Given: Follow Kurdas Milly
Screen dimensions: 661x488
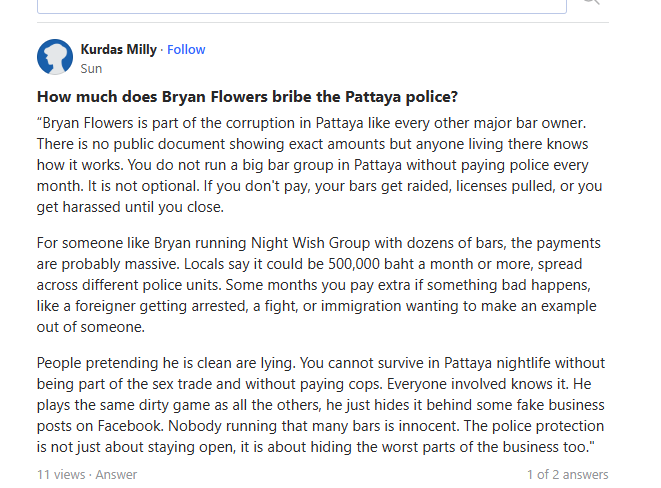Looking at the screenshot, I should tap(186, 50).
